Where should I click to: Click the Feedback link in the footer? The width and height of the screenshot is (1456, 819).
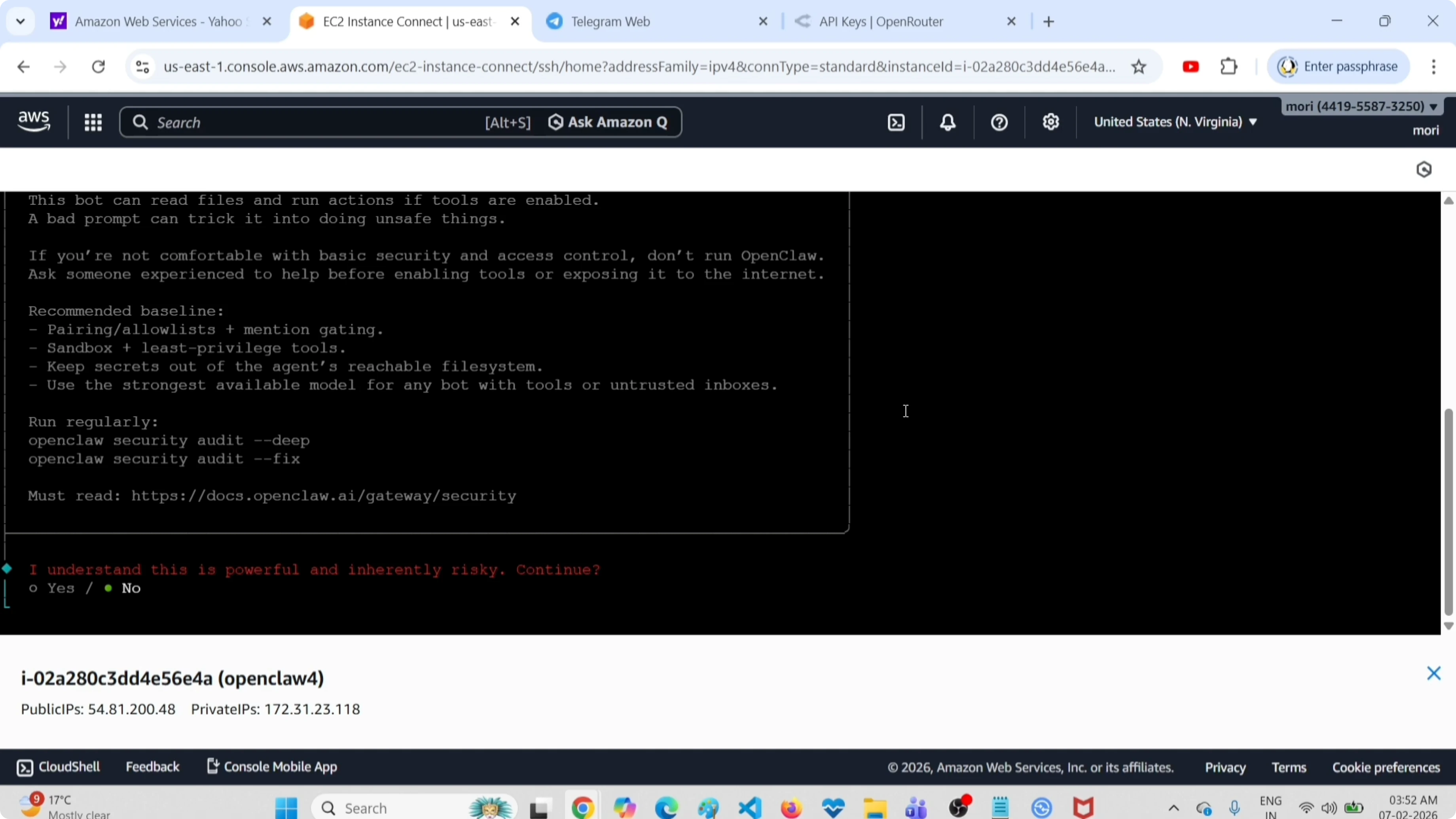152,767
